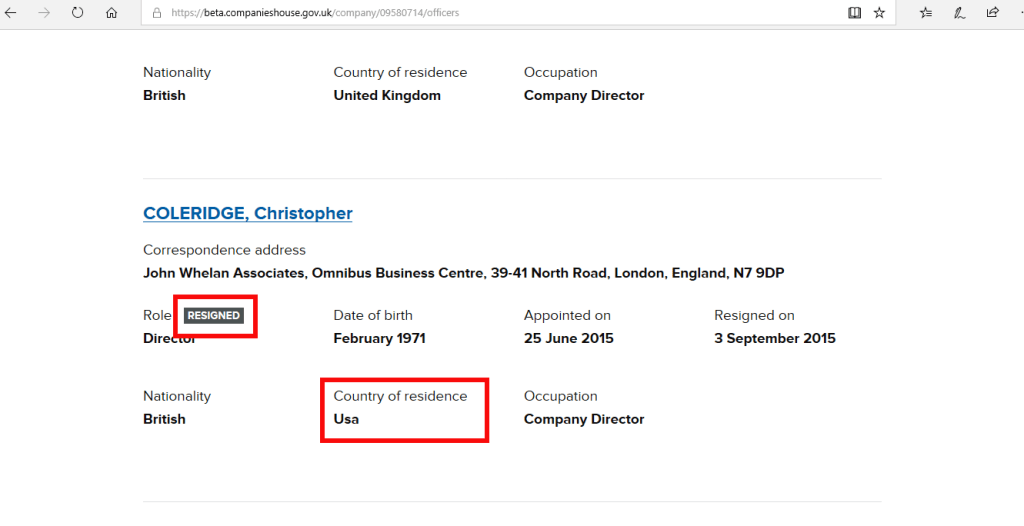Viewport: 1024px width, 526px height.
Task: Click the Country of residence Usa value
Action: (346, 419)
